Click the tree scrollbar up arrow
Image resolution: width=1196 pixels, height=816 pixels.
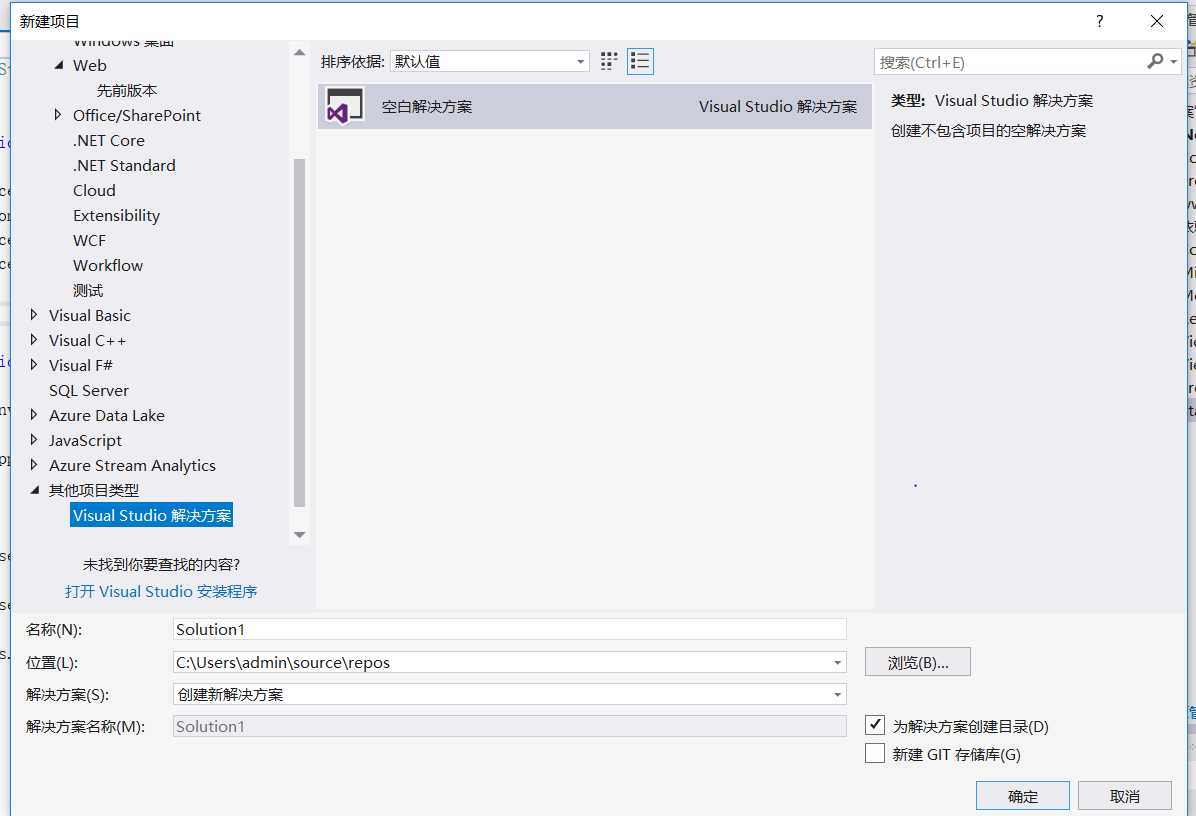pyautogui.click(x=300, y=53)
